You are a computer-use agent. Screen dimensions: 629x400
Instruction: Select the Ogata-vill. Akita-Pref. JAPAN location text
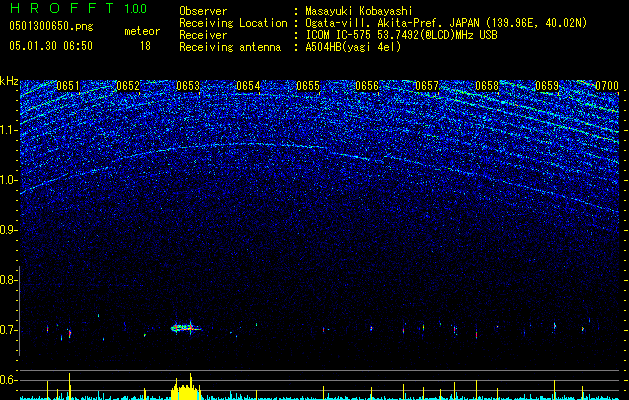(x=446, y=23)
